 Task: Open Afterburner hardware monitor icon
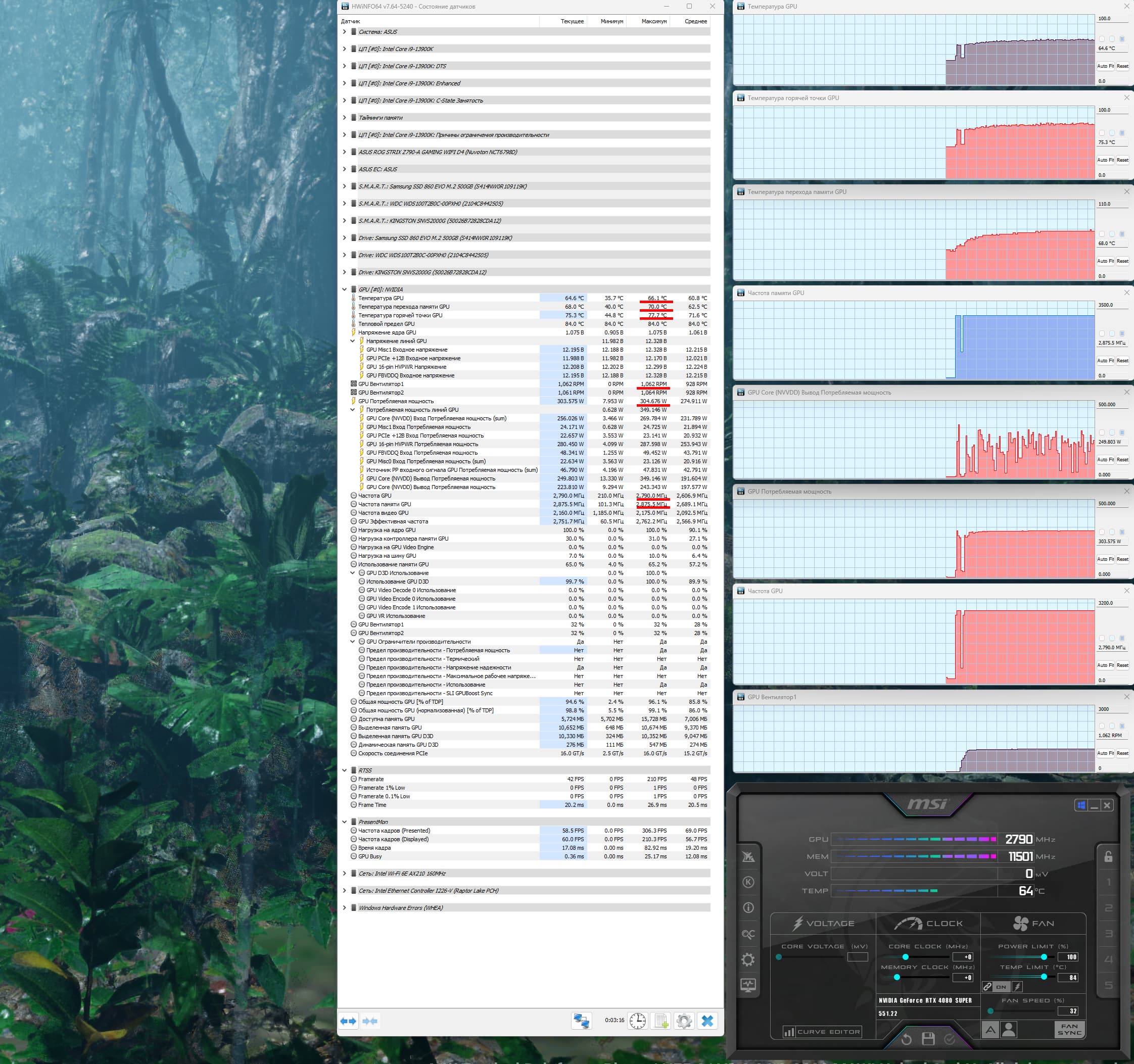748,985
